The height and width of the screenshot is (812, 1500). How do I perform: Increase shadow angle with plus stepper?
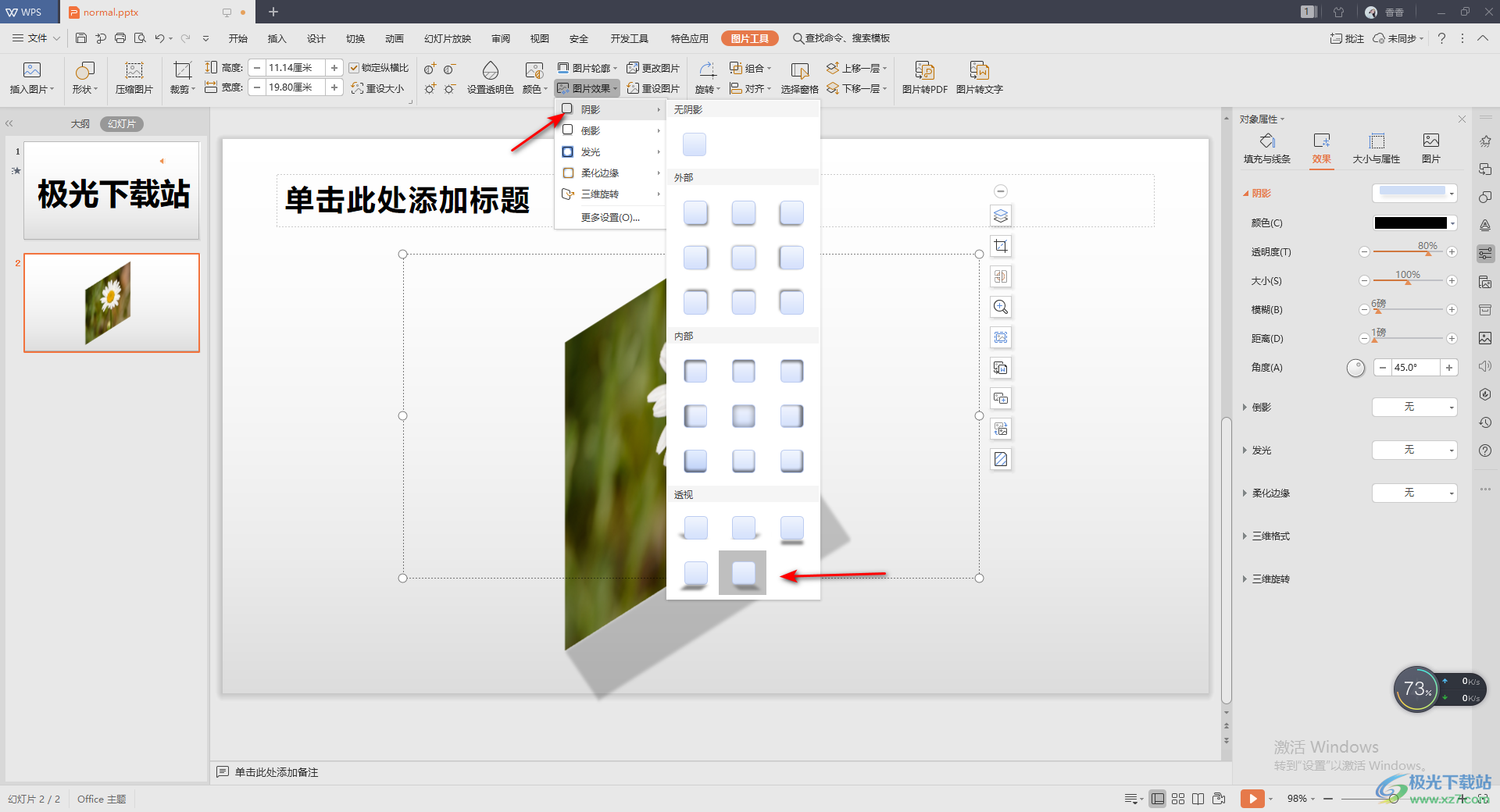pyautogui.click(x=1449, y=367)
